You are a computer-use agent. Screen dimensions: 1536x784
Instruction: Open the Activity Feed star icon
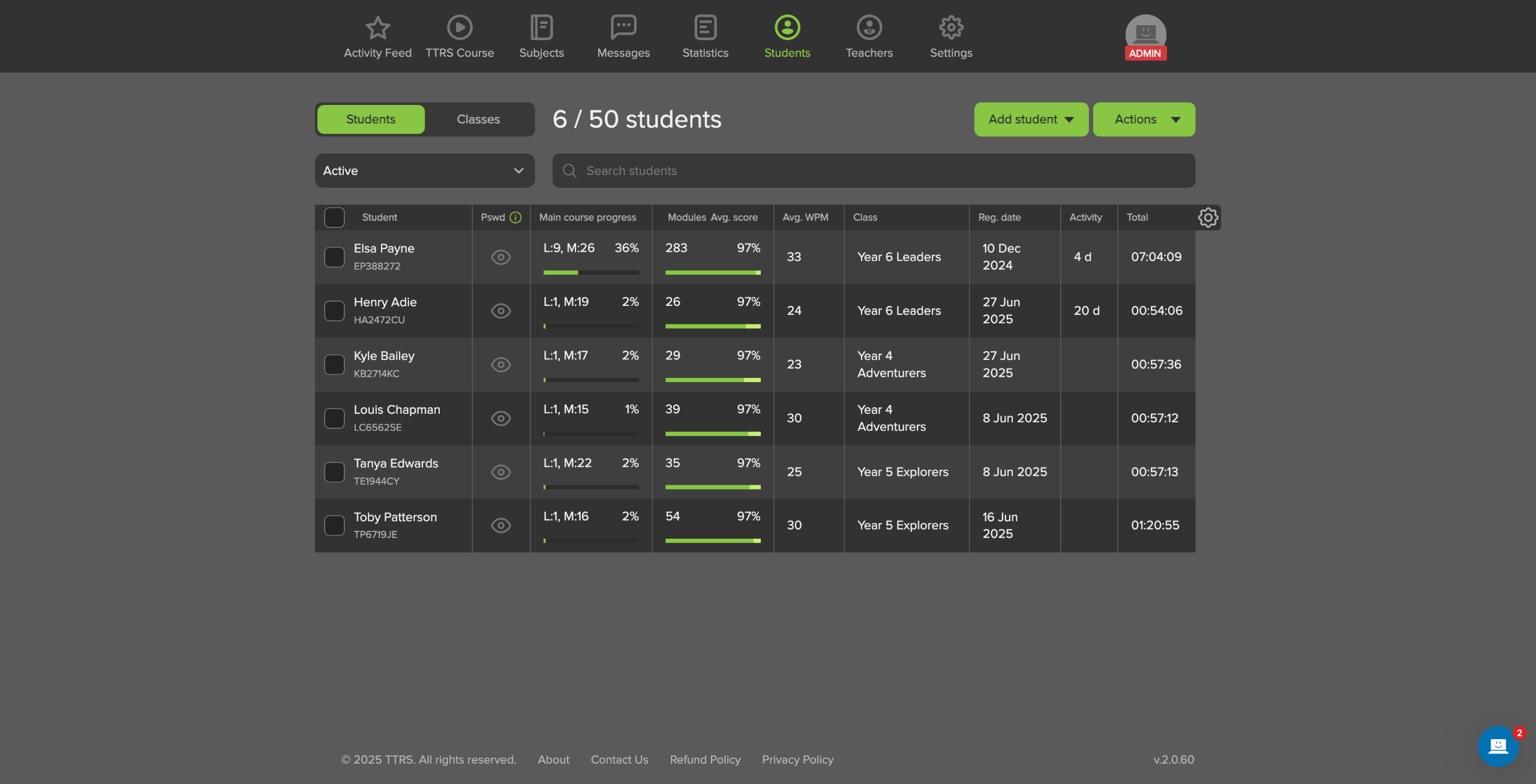click(x=377, y=28)
